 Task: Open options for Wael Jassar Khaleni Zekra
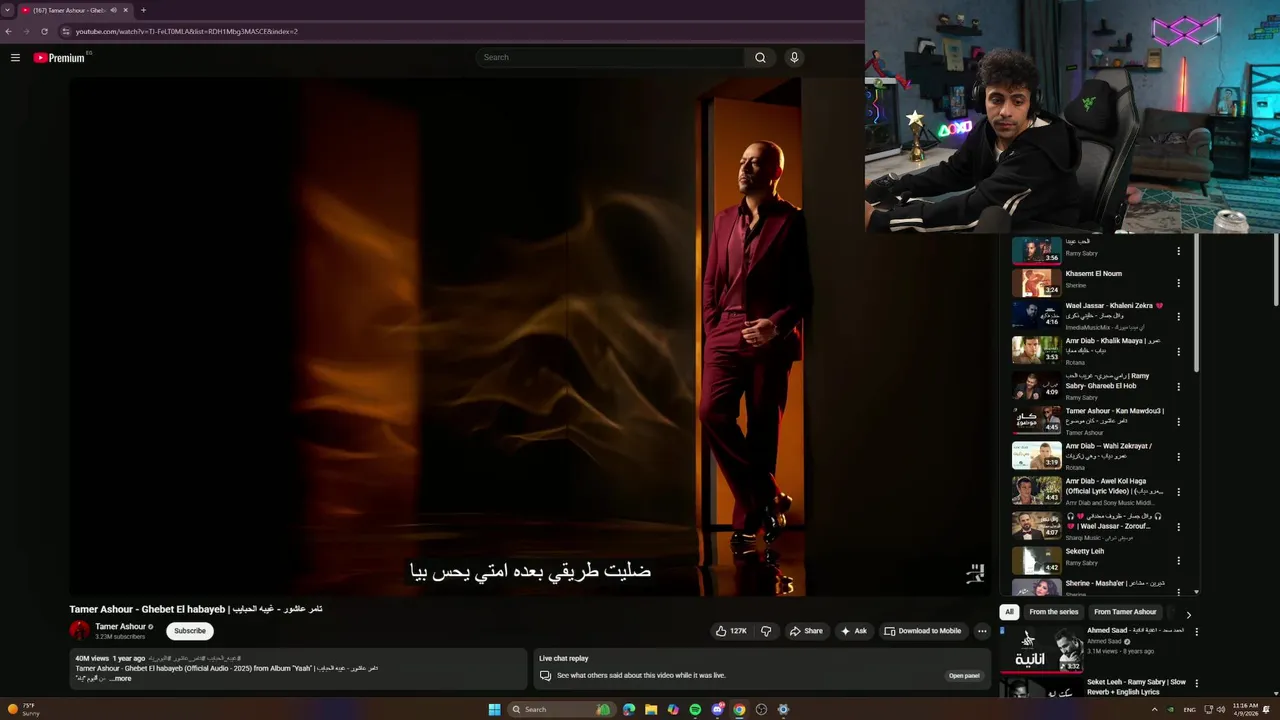tap(1178, 316)
